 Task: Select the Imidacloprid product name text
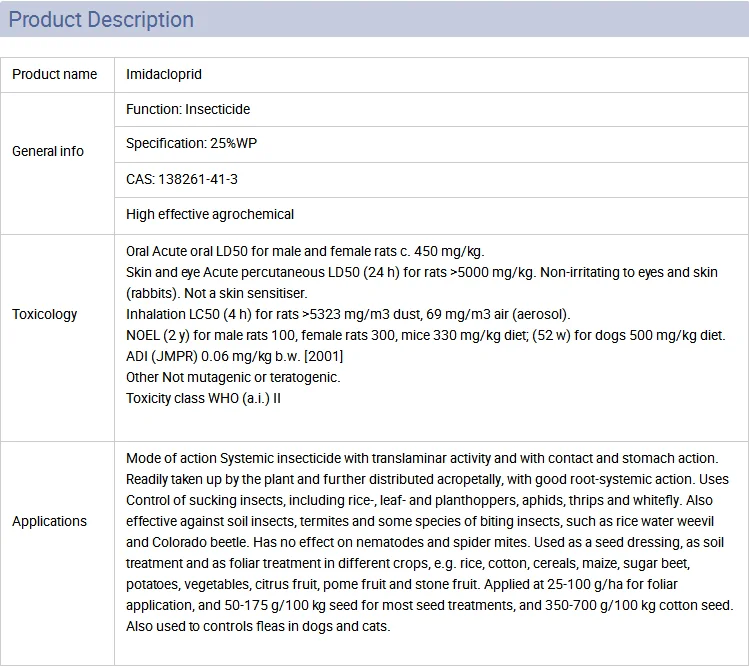[164, 74]
